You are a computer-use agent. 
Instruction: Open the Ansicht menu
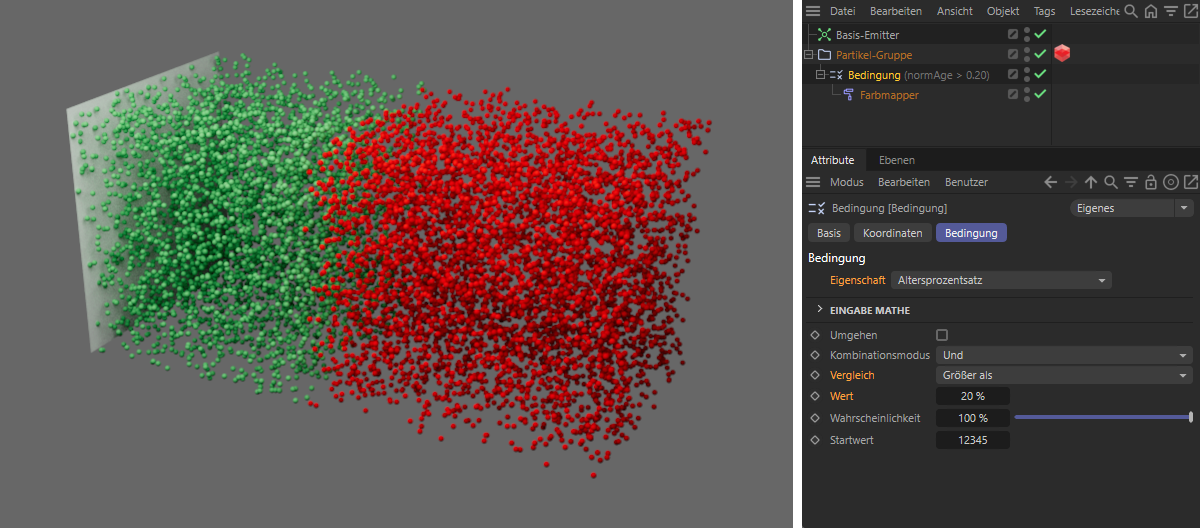pos(955,11)
